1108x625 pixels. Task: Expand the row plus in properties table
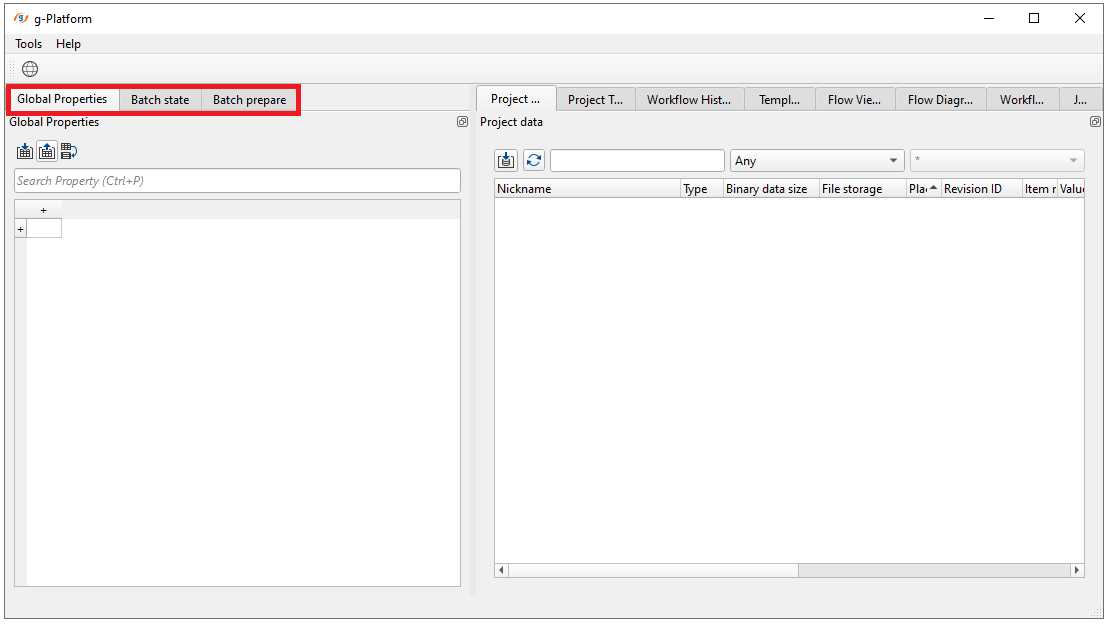pyautogui.click(x=20, y=229)
